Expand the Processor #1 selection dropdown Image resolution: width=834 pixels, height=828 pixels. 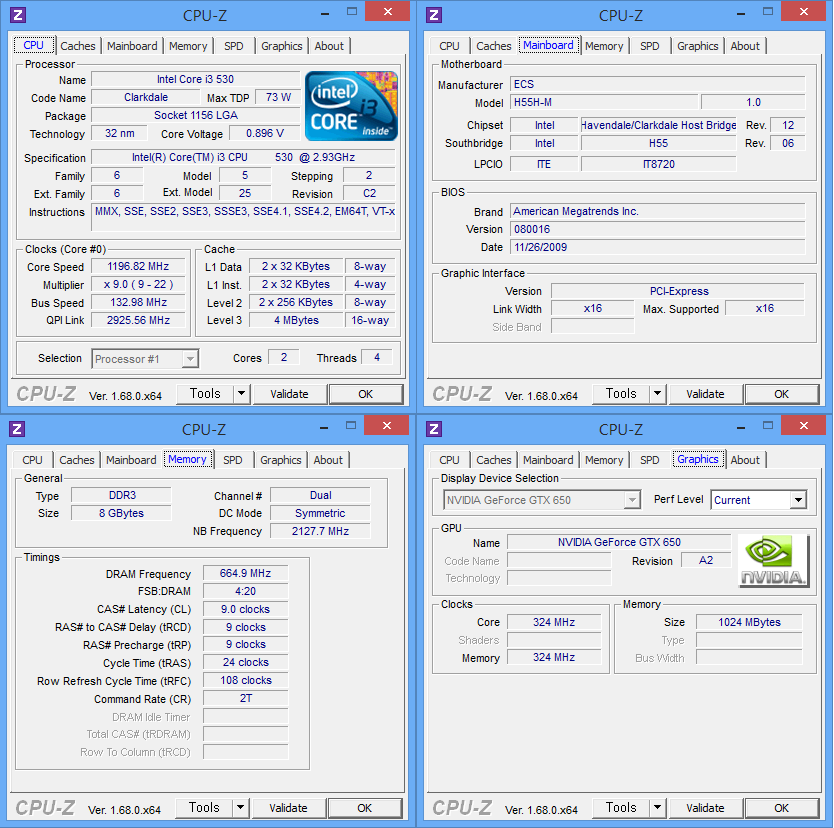(x=190, y=359)
